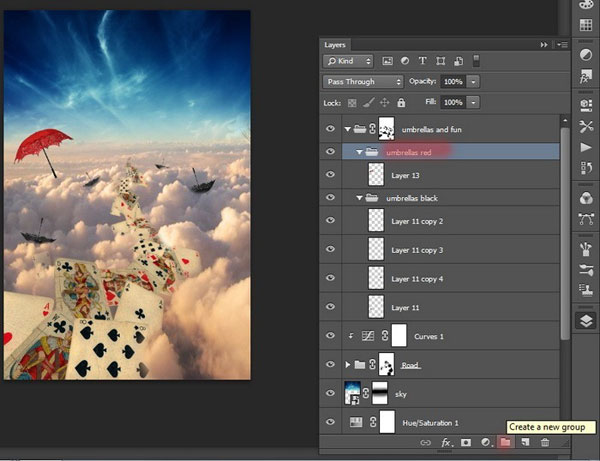Select the sky layer name
Image resolution: width=600 pixels, height=461 pixels.
coord(401,394)
